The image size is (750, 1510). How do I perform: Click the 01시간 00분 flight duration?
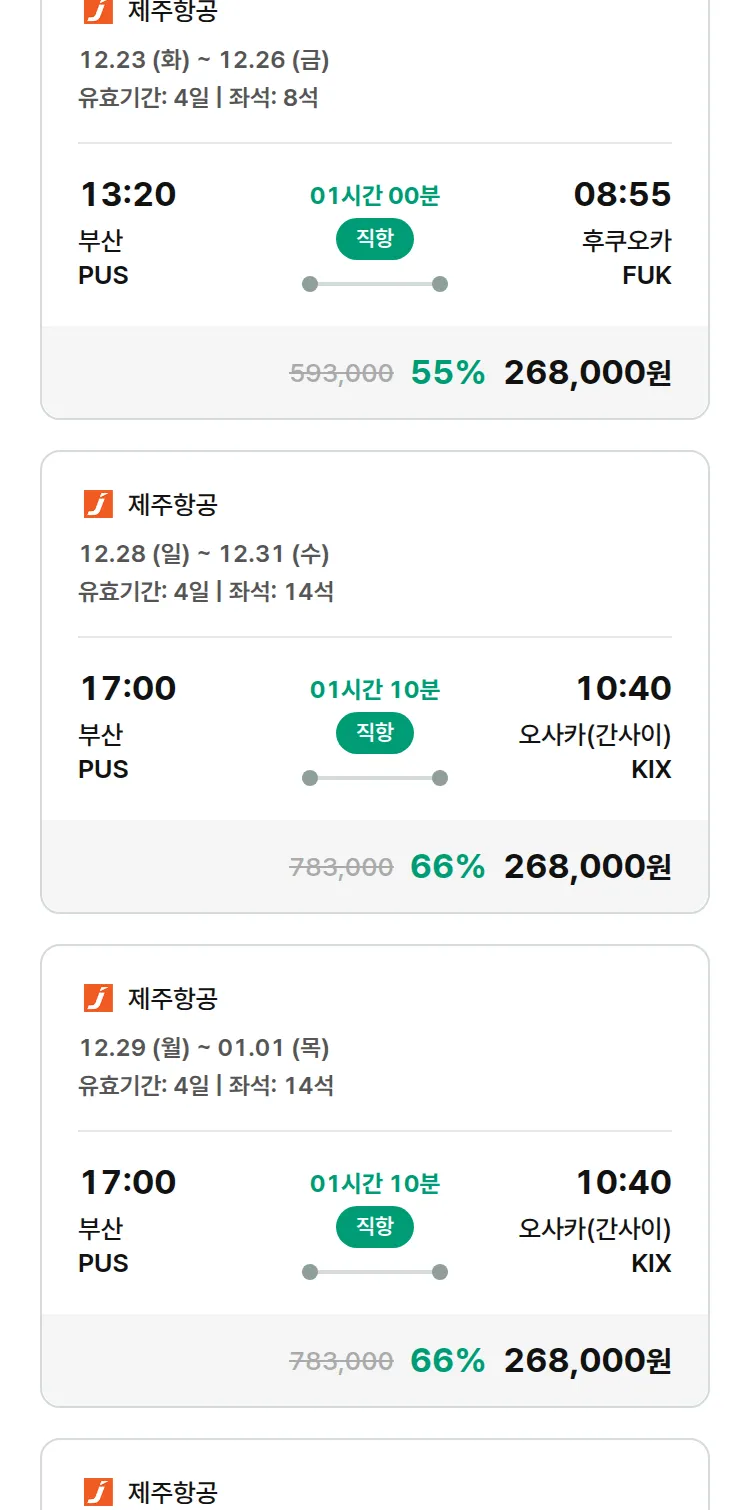pyautogui.click(x=375, y=196)
